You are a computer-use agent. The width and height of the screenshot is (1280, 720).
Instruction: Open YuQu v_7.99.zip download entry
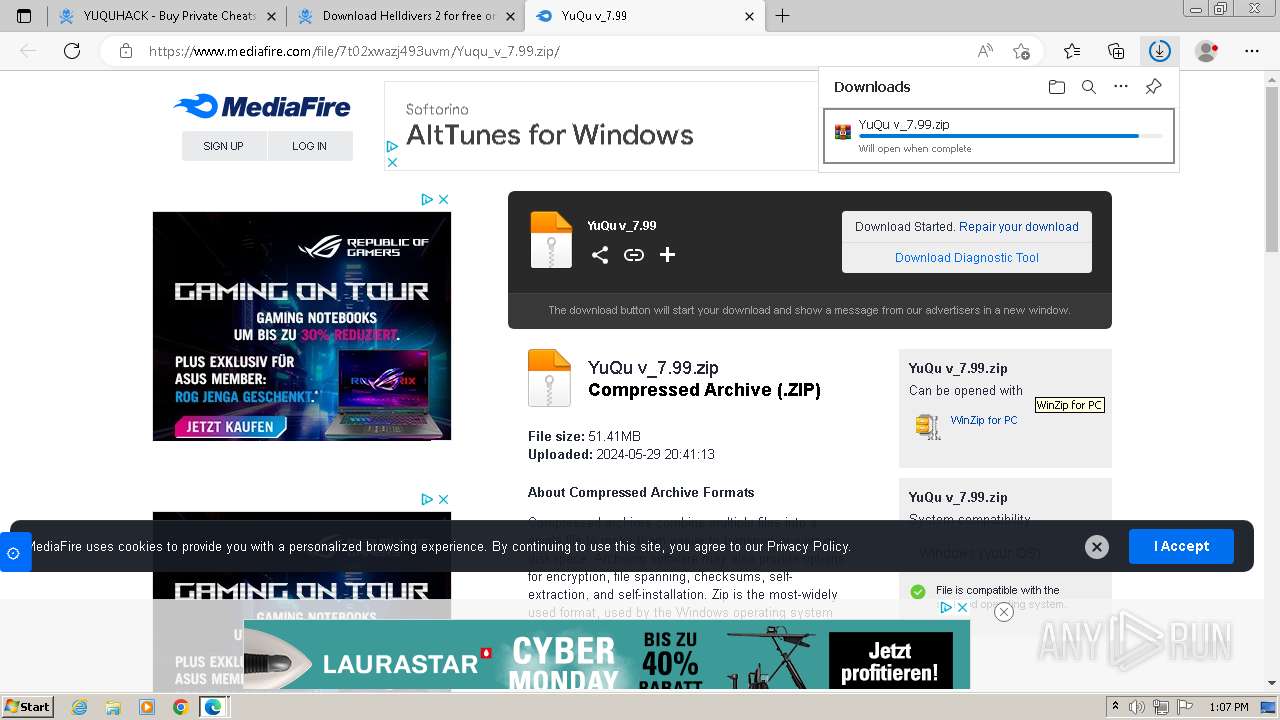click(999, 136)
